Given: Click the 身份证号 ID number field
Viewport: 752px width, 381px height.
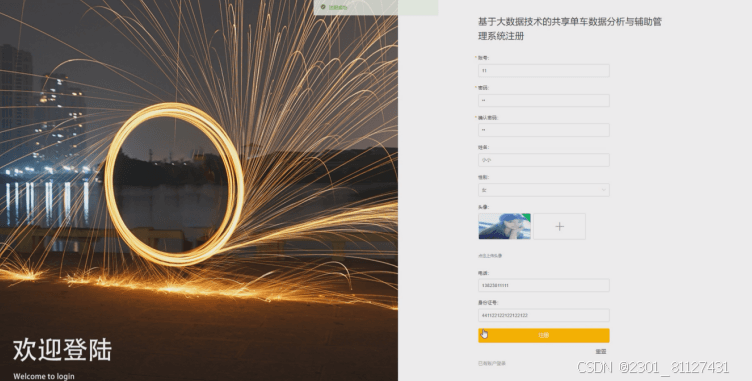Looking at the screenshot, I should (x=543, y=315).
